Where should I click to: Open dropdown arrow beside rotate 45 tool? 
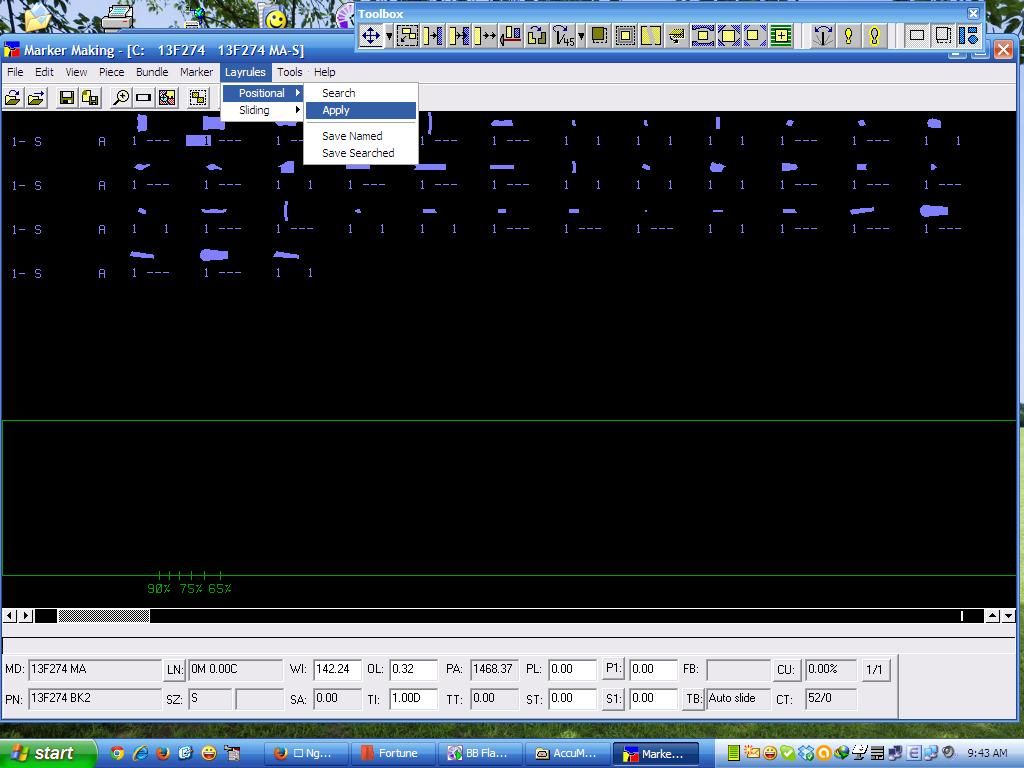click(x=581, y=35)
